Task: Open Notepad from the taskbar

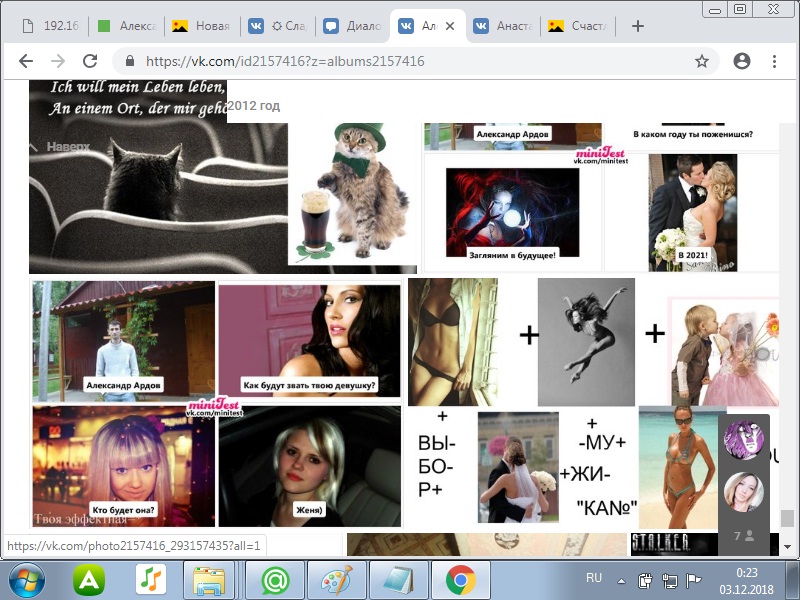Action: (x=398, y=580)
